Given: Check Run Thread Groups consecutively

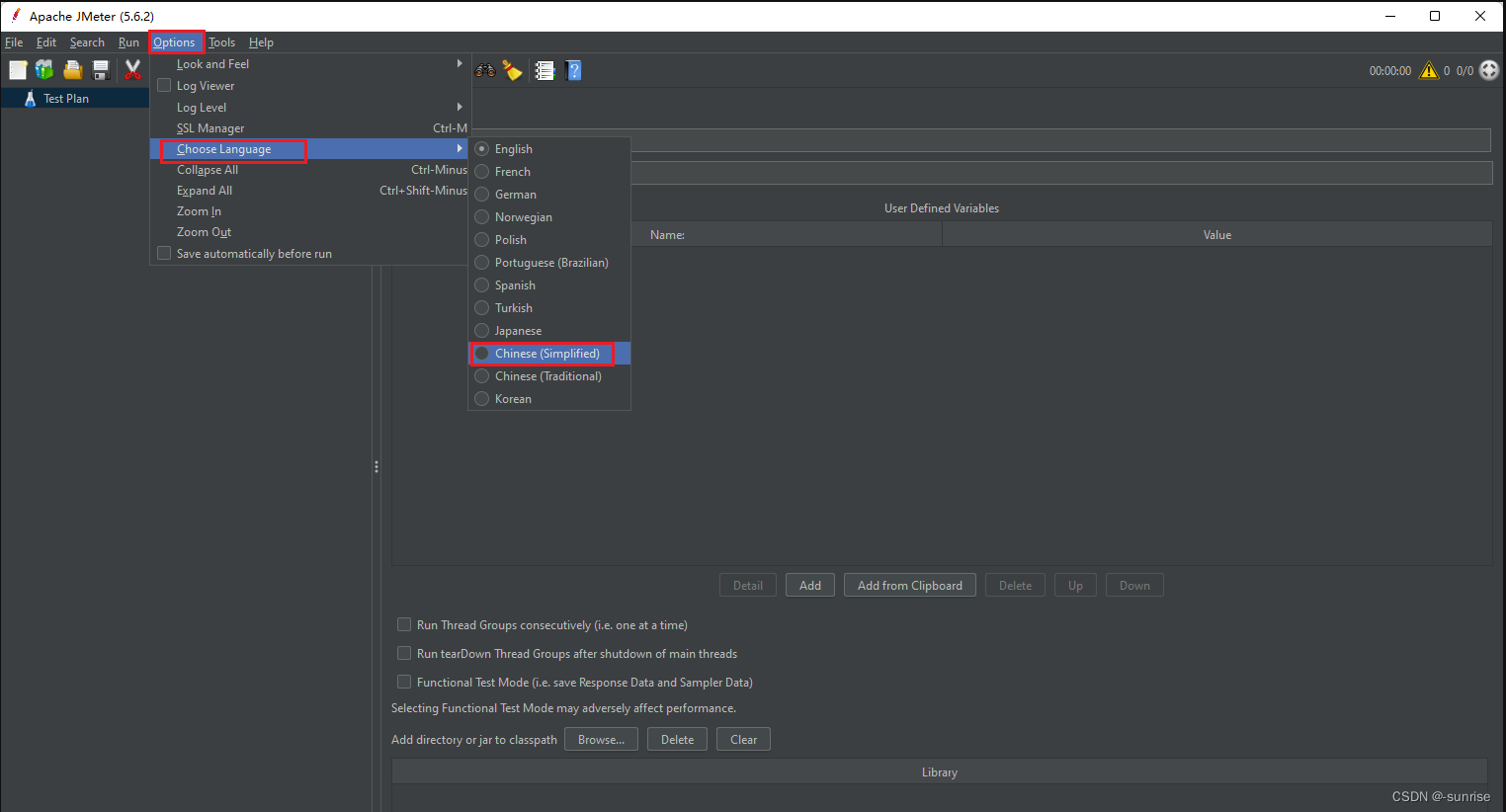Looking at the screenshot, I should point(404,624).
